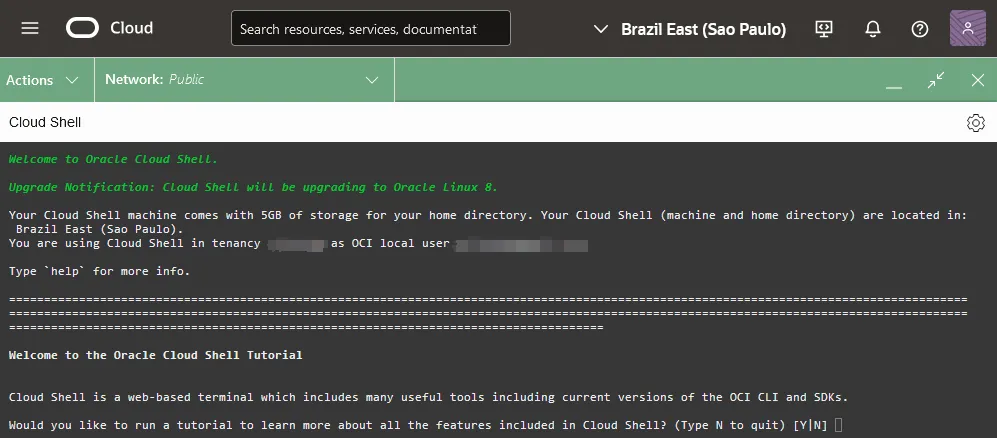This screenshot has height=438, width=997.
Task: Open the developer tools monitor icon
Action: pyautogui.click(x=824, y=29)
